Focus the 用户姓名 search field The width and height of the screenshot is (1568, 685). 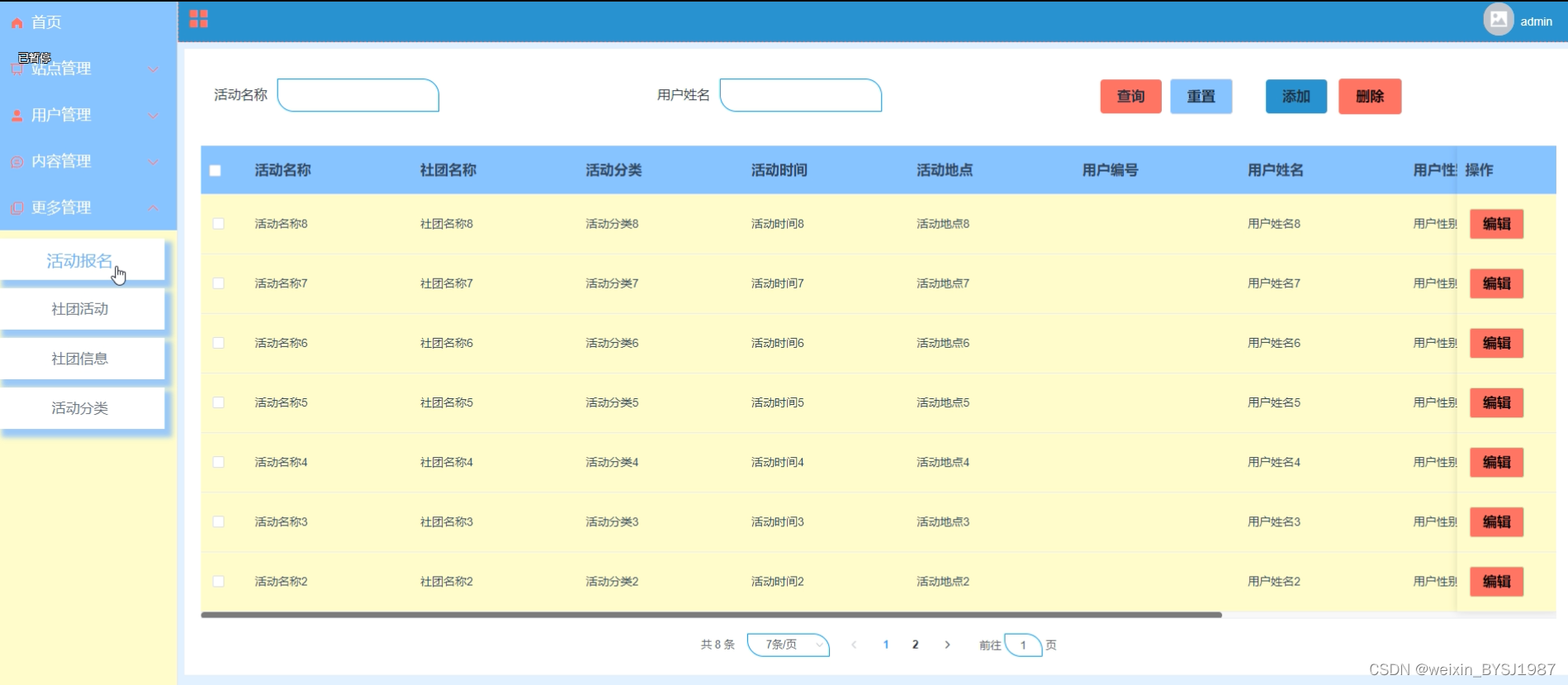tap(801, 95)
